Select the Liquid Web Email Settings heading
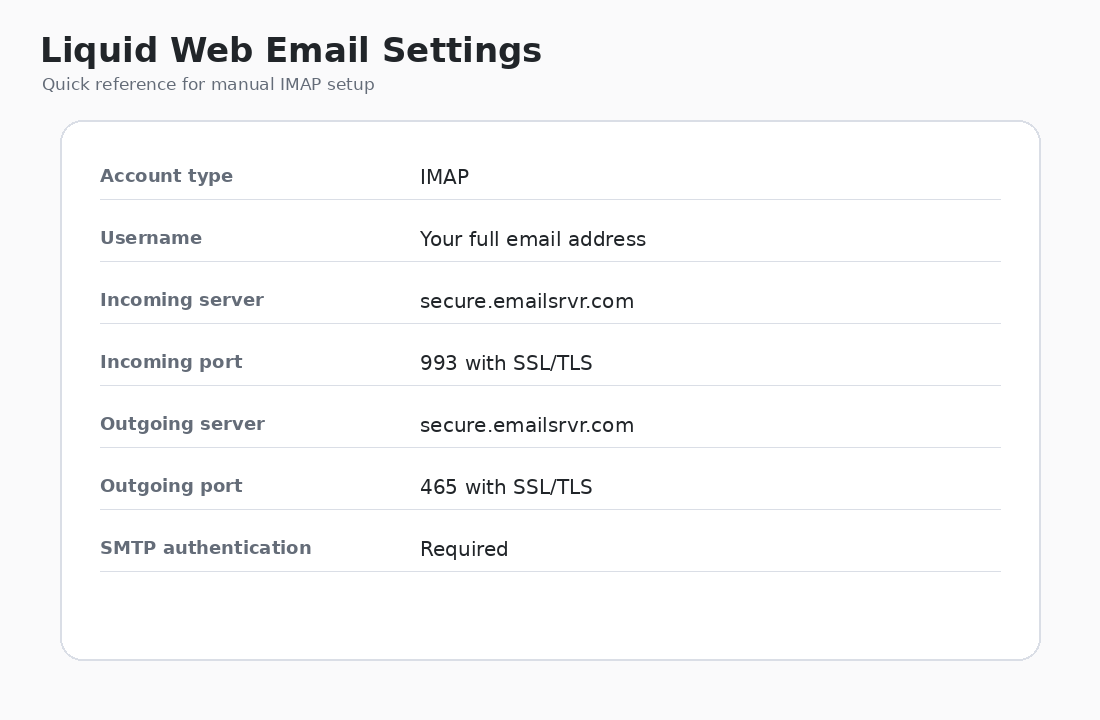Viewport: 1100px width, 720px height. [x=291, y=51]
